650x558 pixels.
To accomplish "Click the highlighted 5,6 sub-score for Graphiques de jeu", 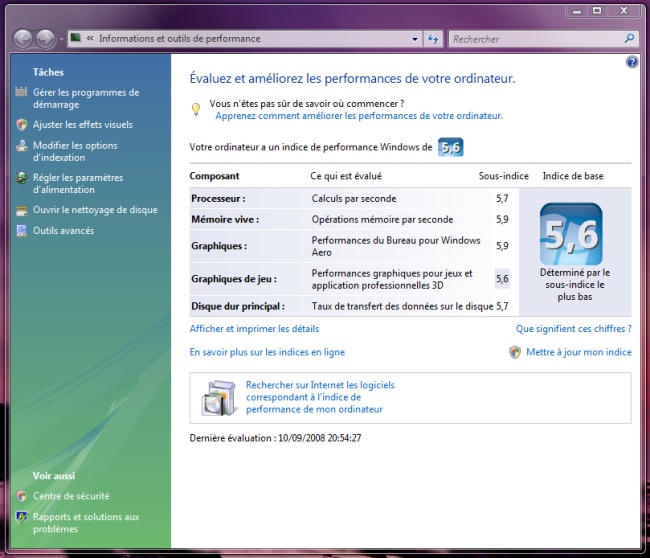I will 502,279.
